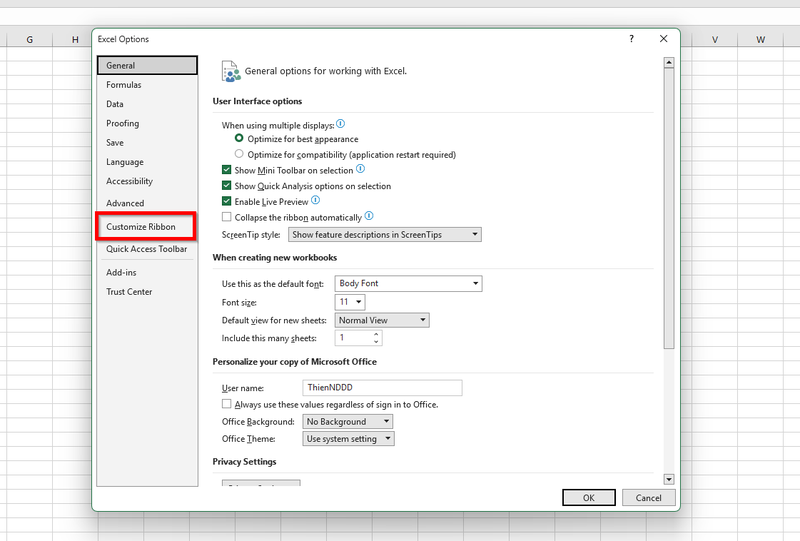This screenshot has width=800, height=541.
Task: Select column H header in Excel
Action: [x=75, y=39]
